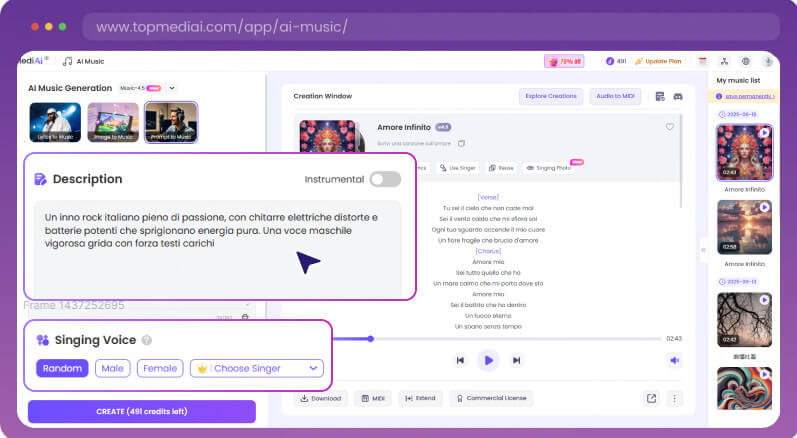This screenshot has width=797, height=438.
Task: Open the Discord icon link
Action: (x=677, y=96)
